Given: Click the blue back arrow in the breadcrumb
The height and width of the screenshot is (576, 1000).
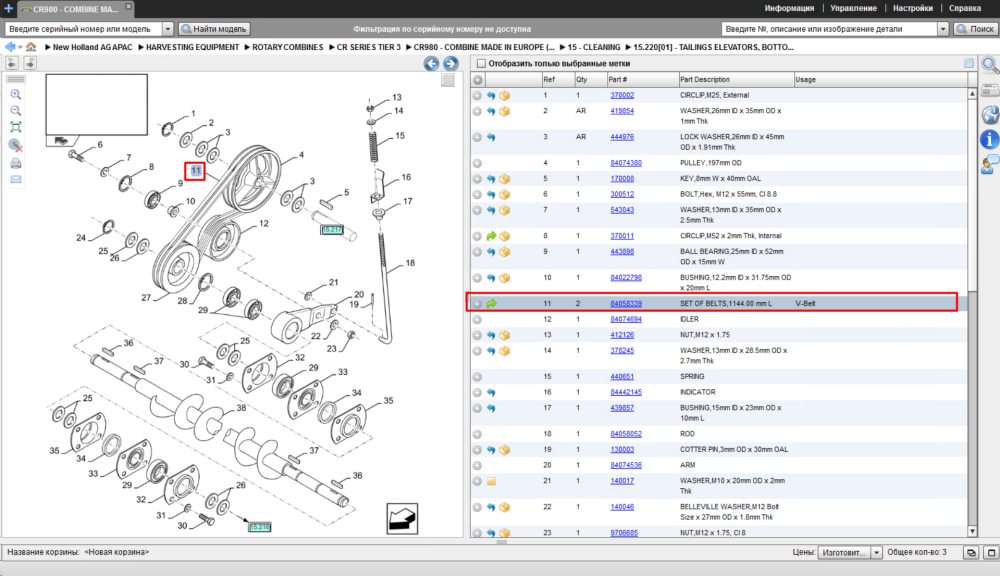Looking at the screenshot, I should pyautogui.click(x=10, y=47).
